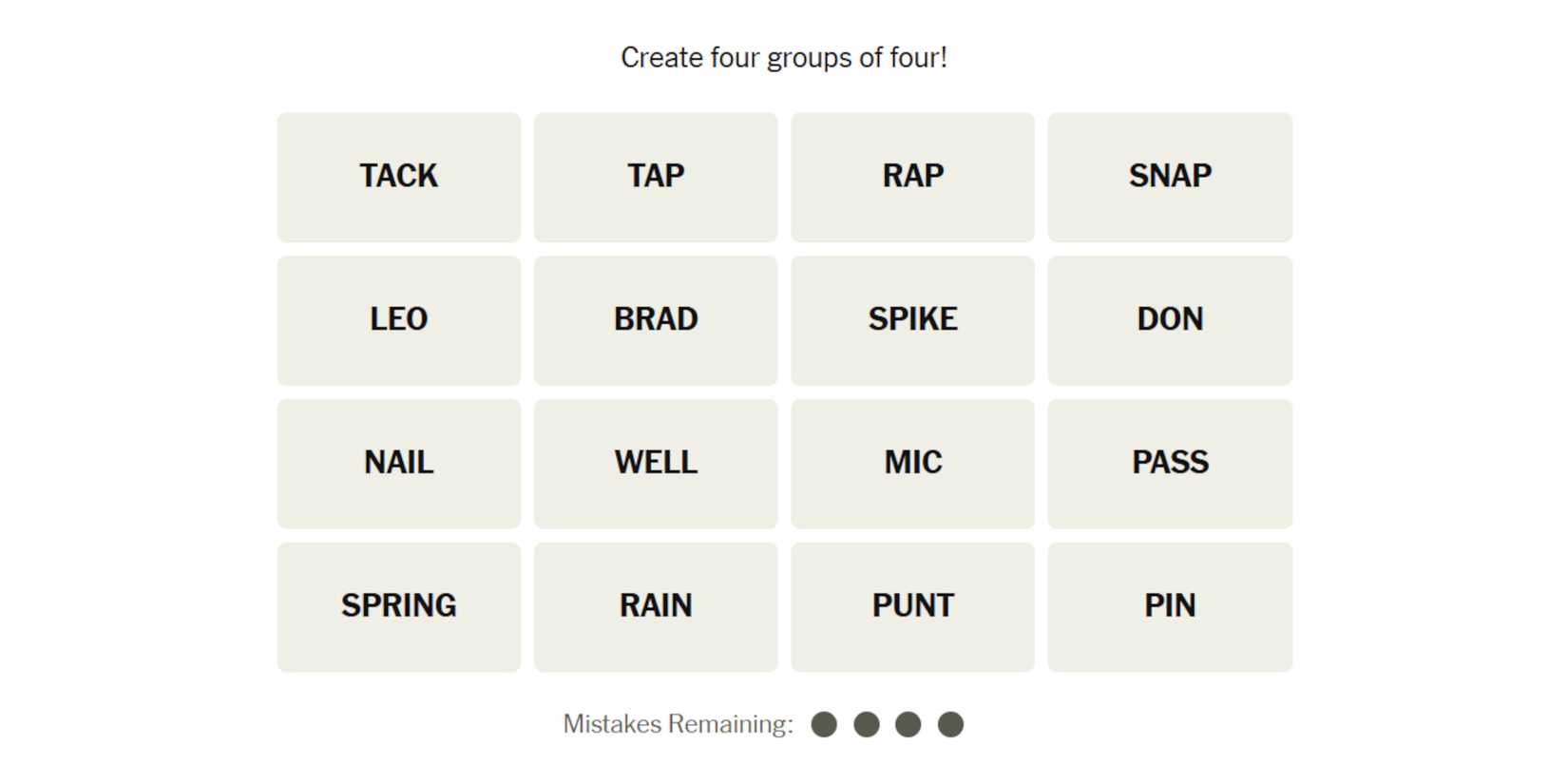Screen dimensions: 1568x784
Task: Choose the DON tile
Action: 1170,320
